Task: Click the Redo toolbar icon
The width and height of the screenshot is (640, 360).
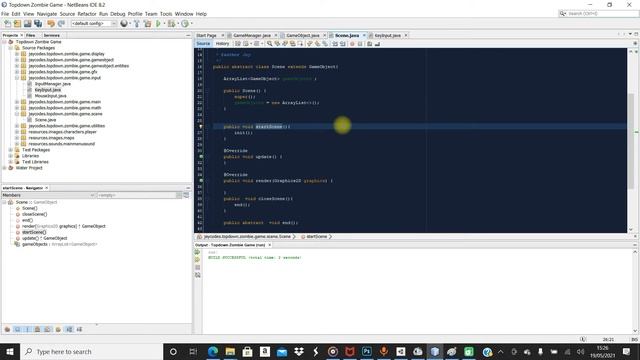Action: point(61,24)
